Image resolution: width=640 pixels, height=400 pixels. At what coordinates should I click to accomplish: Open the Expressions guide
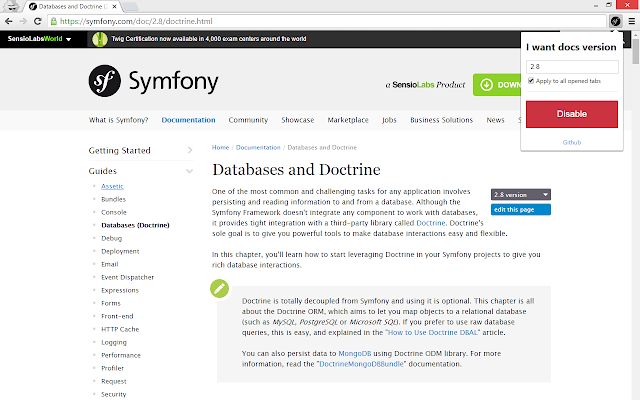[120, 290]
